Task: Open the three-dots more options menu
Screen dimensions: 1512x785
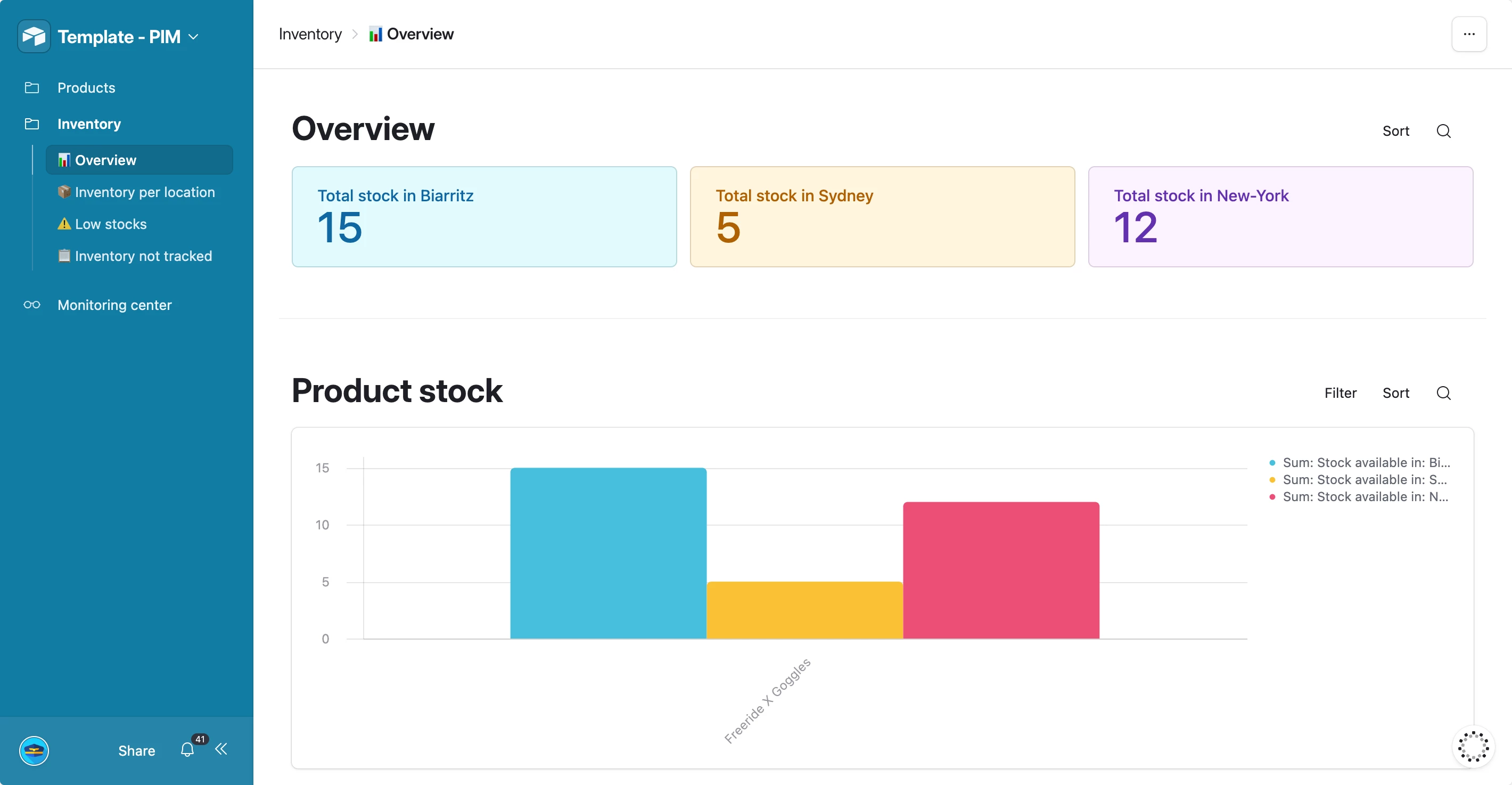Action: 1468,34
